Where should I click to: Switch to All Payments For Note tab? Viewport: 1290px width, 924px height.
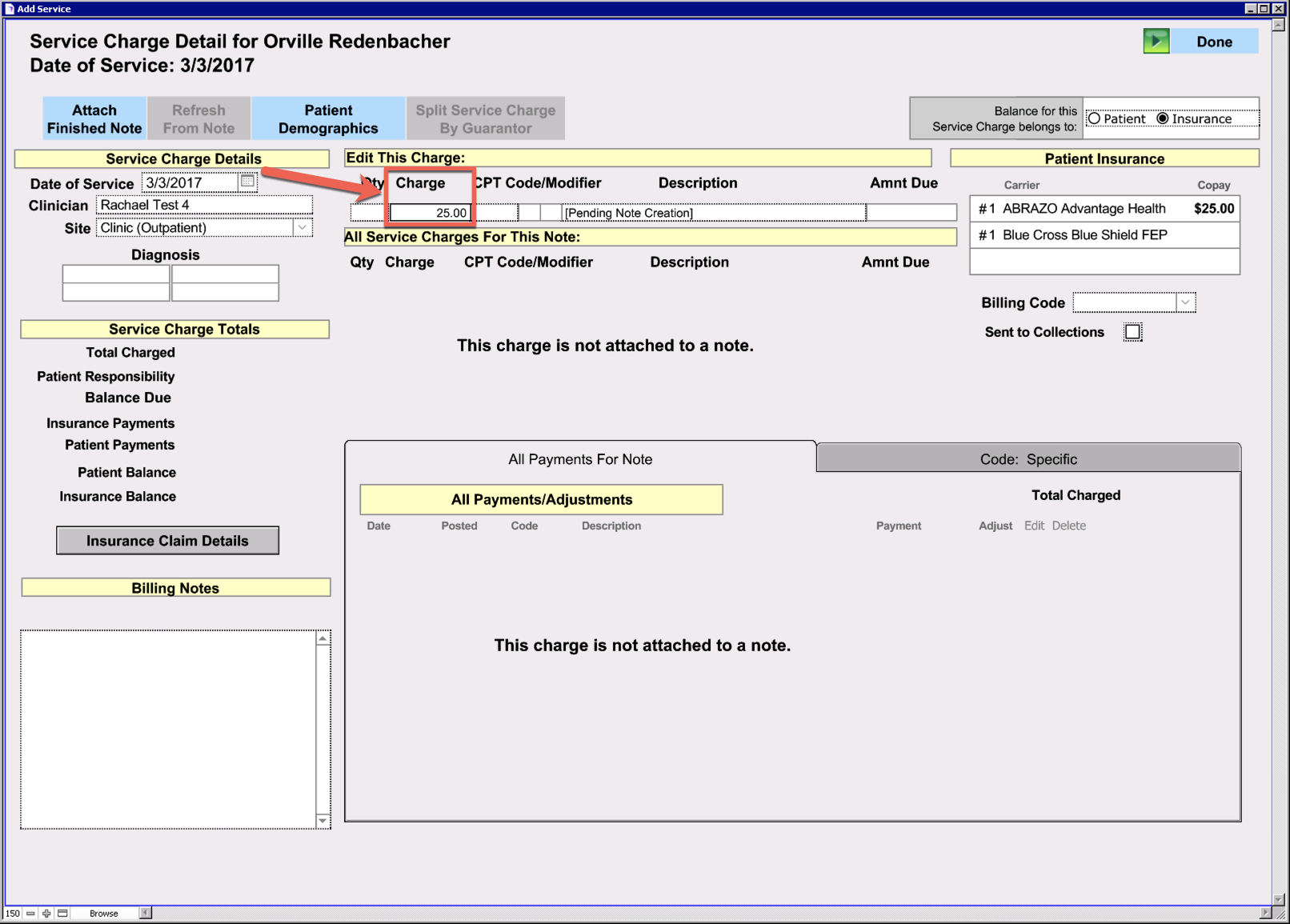[x=580, y=459]
